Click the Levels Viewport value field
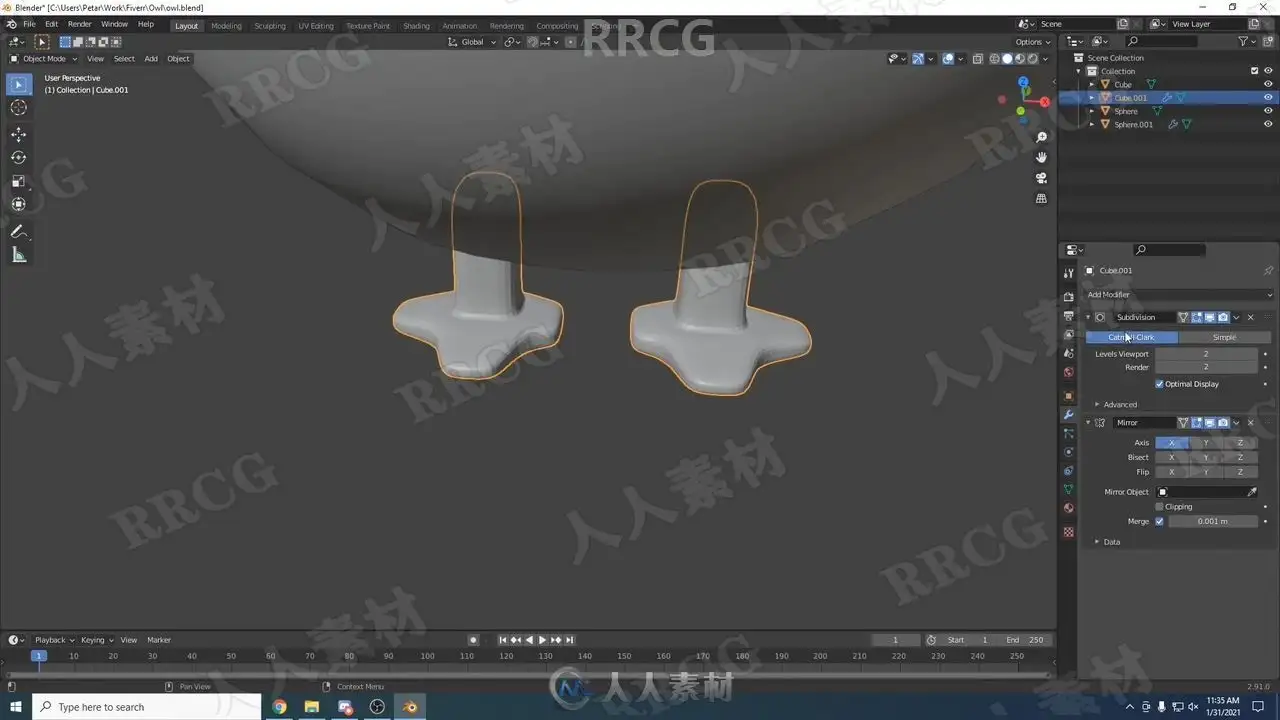Viewport: 1280px width, 720px height. [1206, 354]
